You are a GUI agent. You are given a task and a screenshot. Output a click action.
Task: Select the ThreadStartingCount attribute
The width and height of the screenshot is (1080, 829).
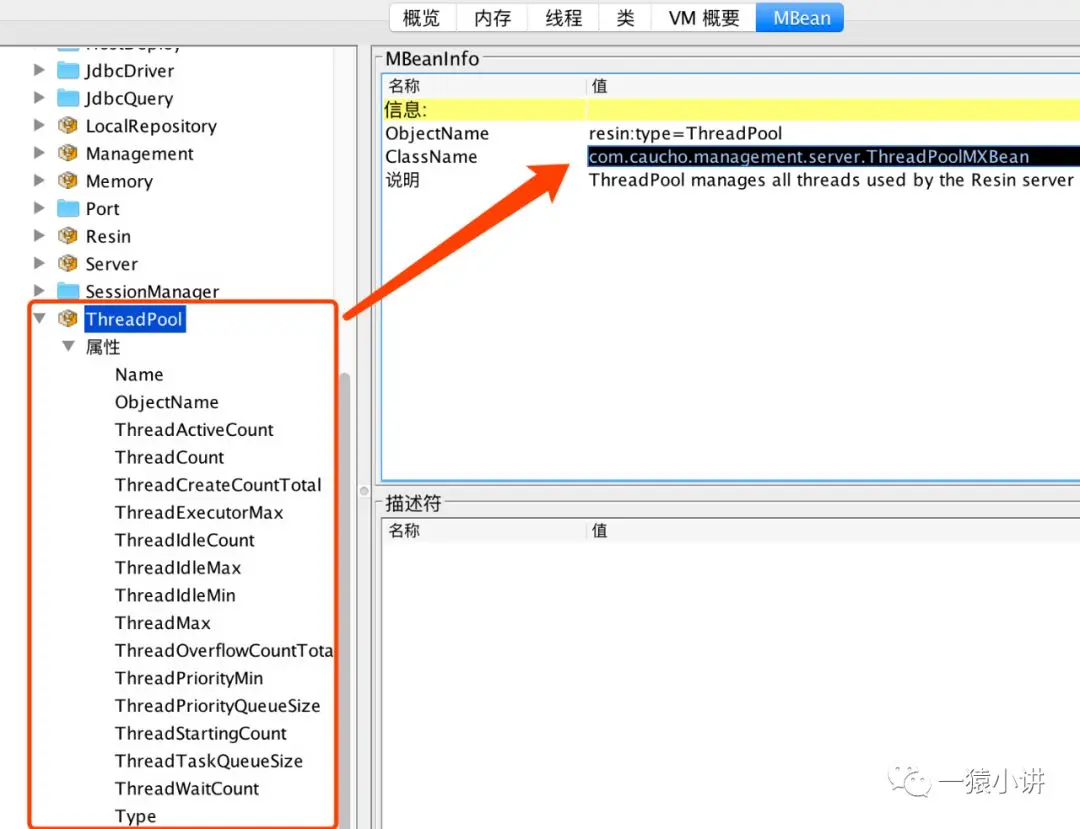pyautogui.click(x=200, y=733)
